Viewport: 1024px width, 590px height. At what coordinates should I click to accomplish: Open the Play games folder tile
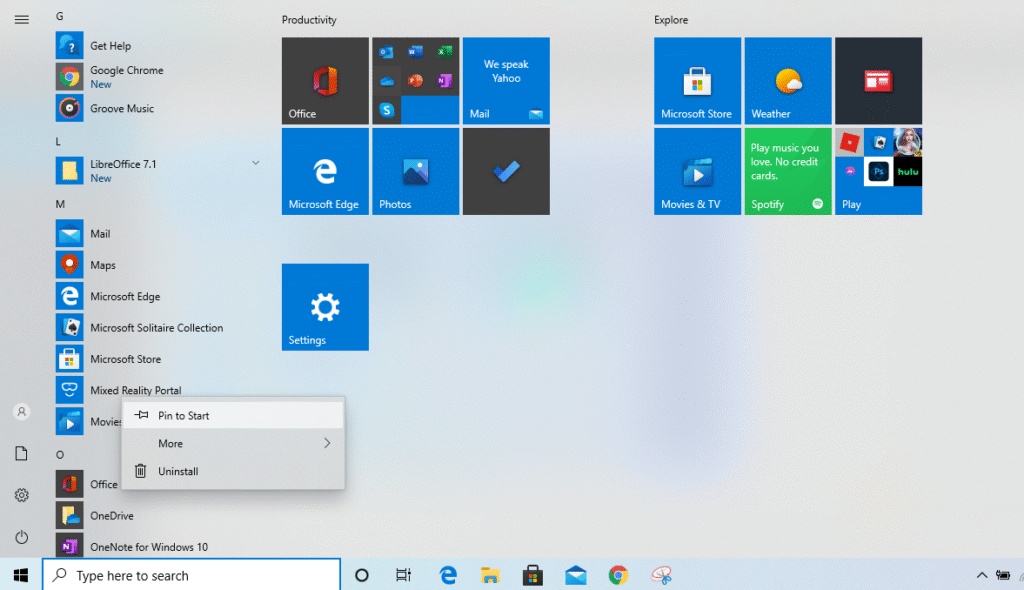pos(878,171)
